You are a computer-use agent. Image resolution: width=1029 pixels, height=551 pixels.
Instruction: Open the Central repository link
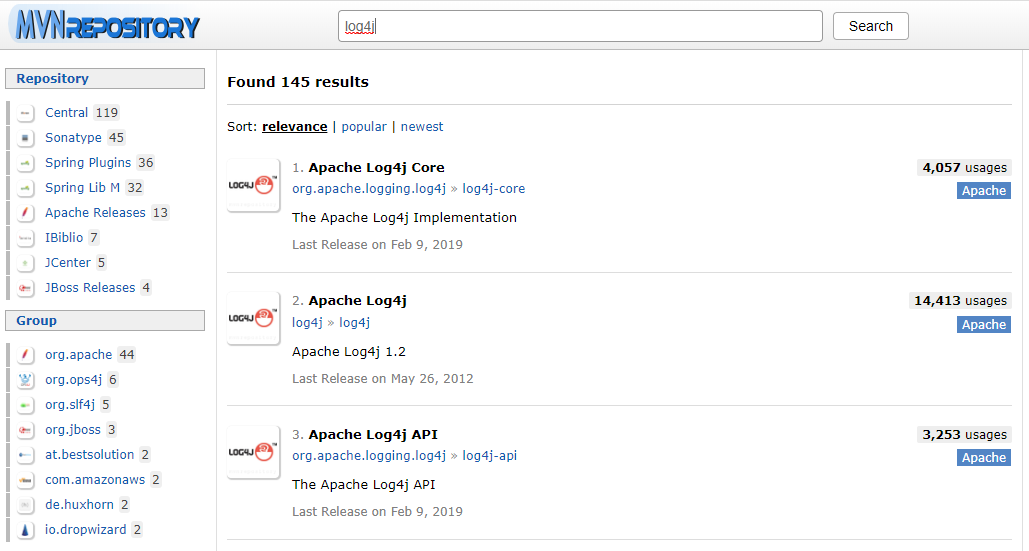click(x=66, y=113)
